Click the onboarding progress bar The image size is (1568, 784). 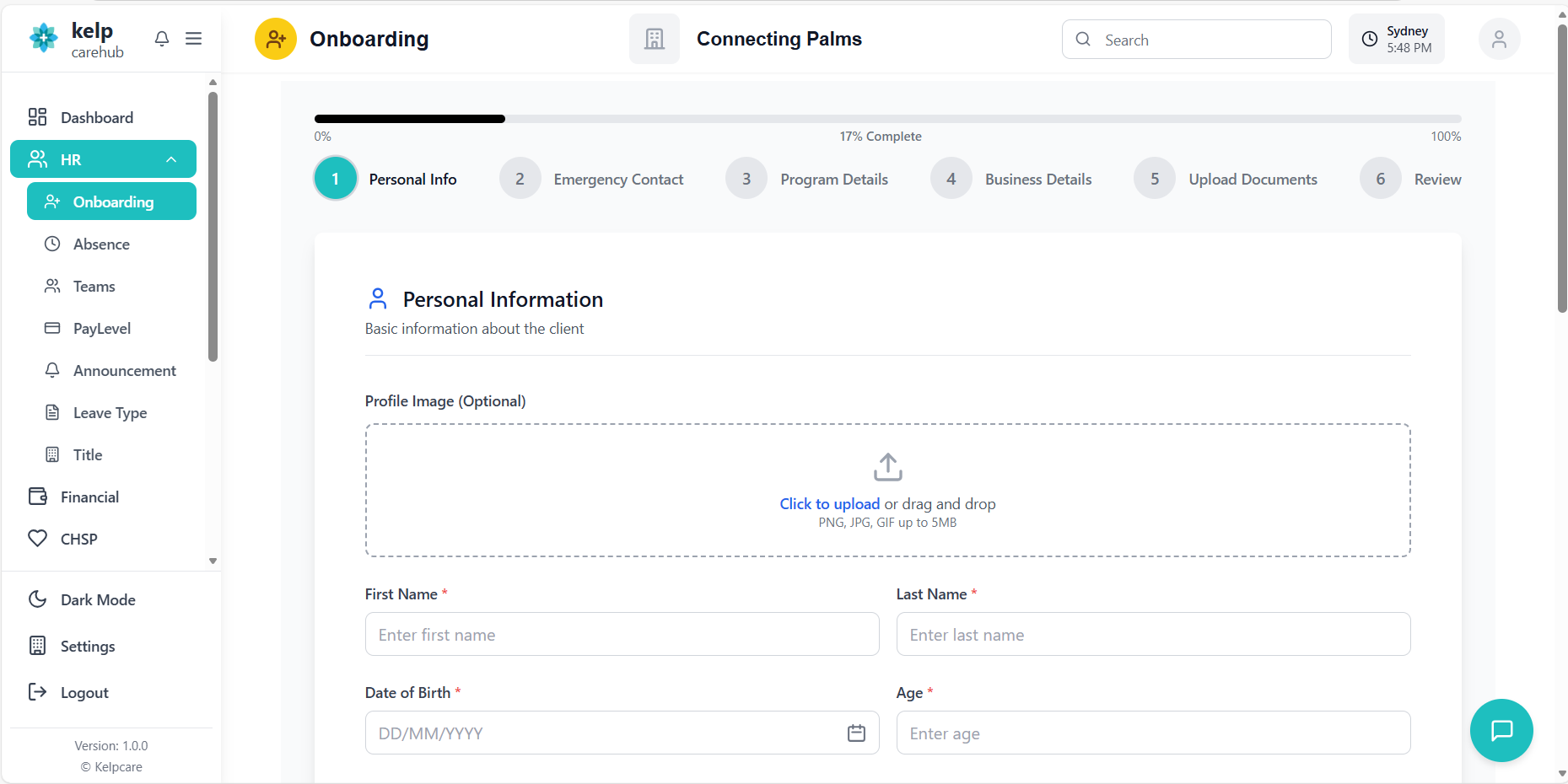887,119
